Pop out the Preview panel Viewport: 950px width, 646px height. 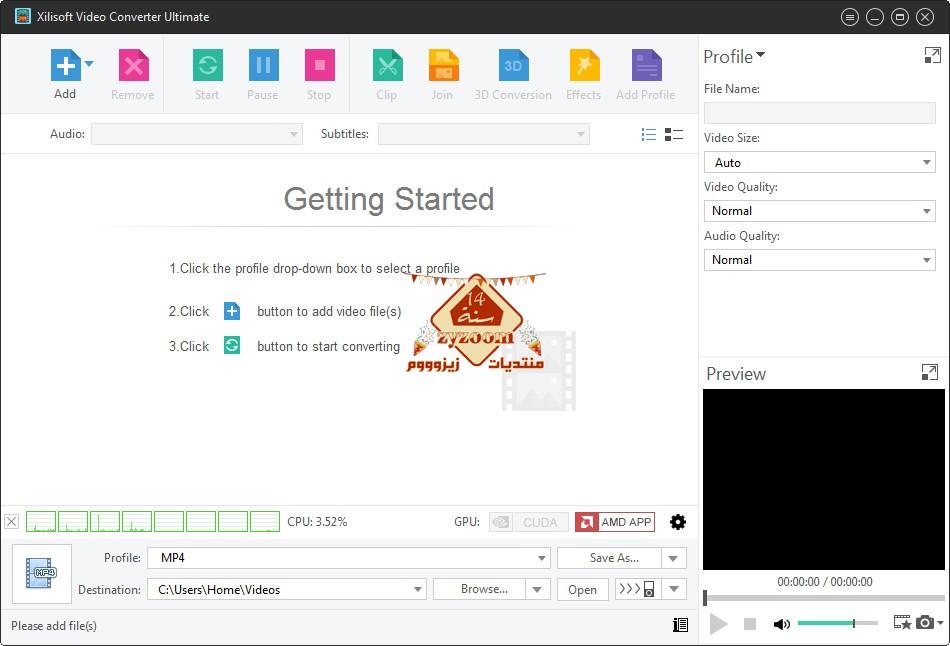click(929, 372)
